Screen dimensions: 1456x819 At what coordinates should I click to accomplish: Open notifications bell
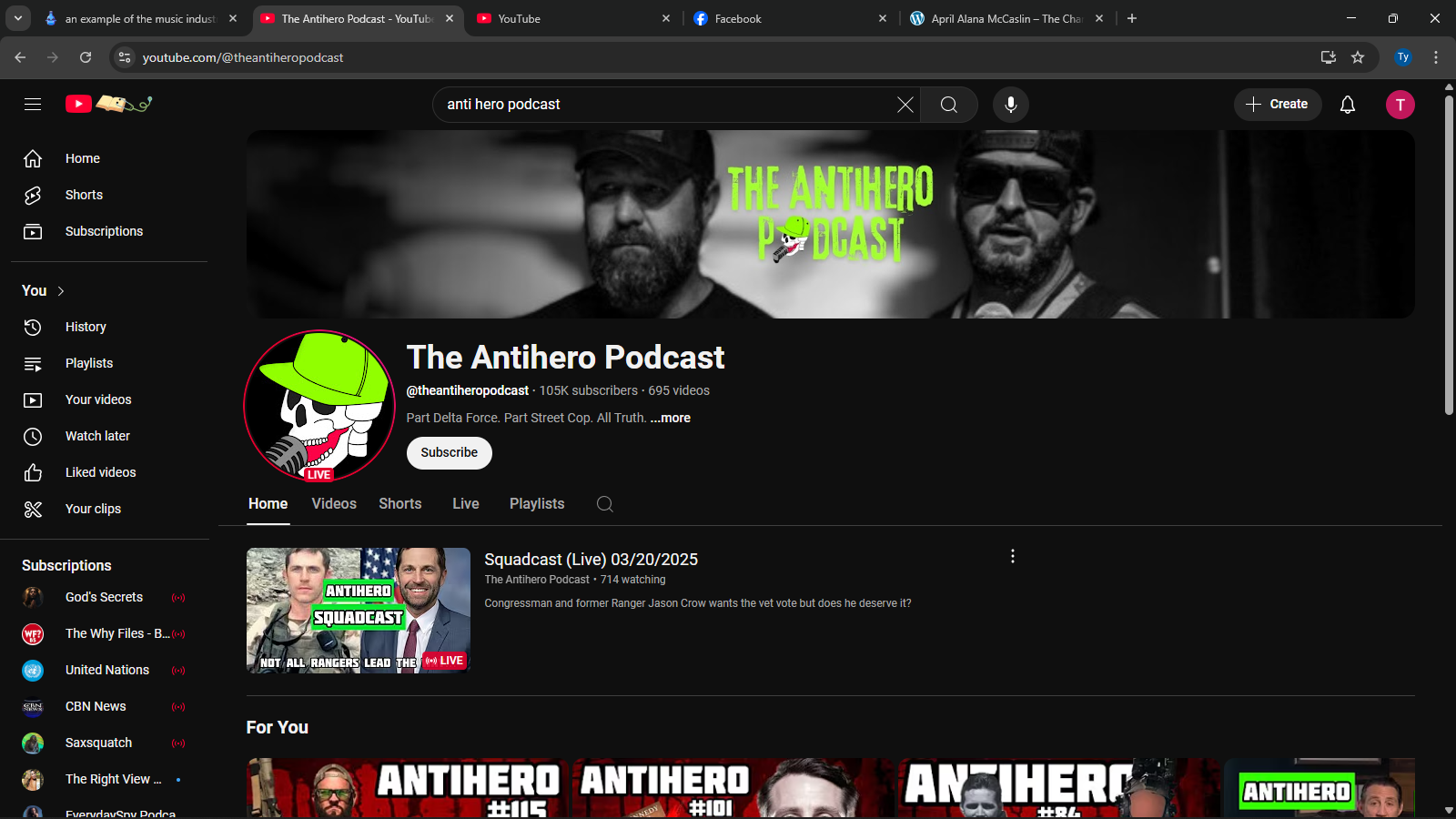coord(1348,105)
